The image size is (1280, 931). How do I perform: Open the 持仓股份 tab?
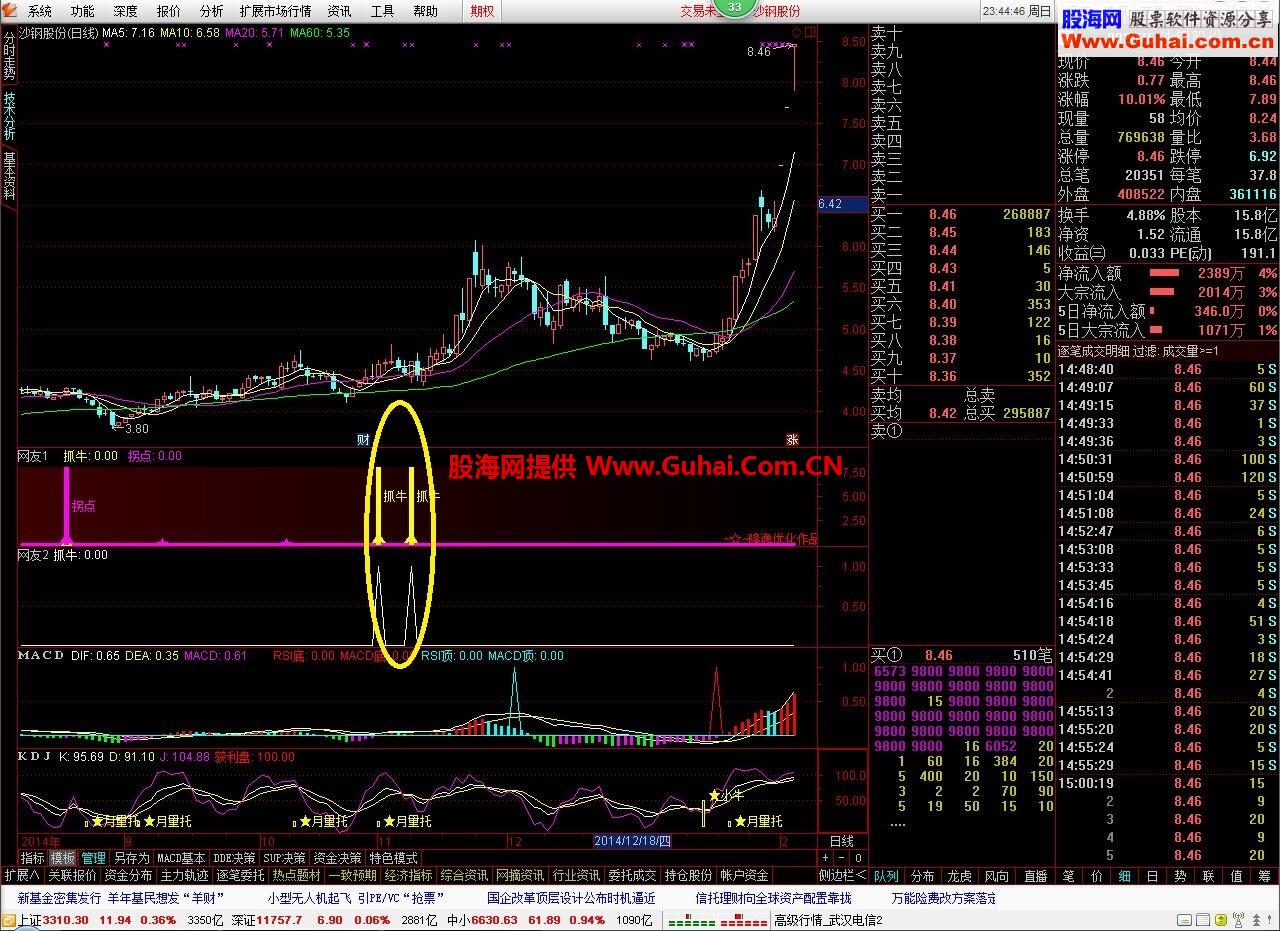pos(689,875)
